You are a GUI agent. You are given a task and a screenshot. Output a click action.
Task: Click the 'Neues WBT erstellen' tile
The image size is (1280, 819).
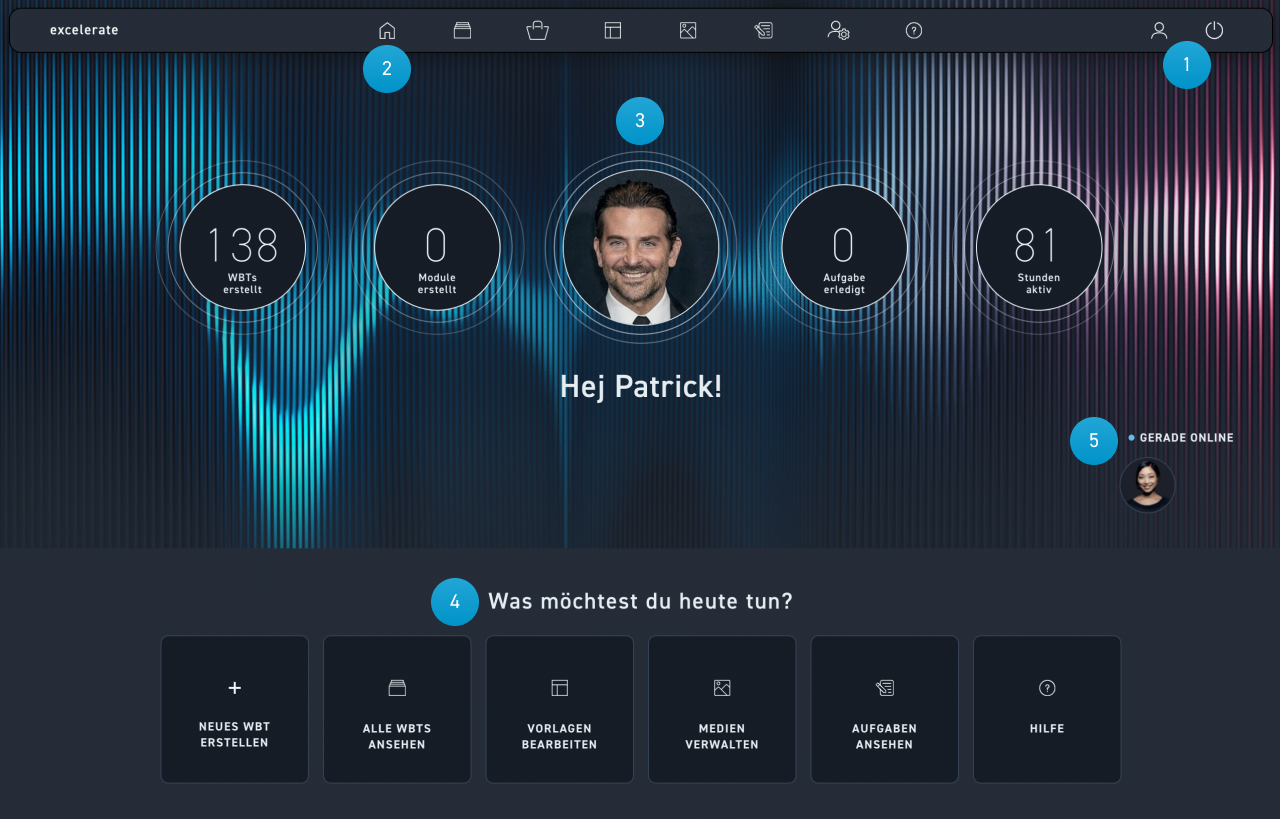pyautogui.click(x=235, y=709)
